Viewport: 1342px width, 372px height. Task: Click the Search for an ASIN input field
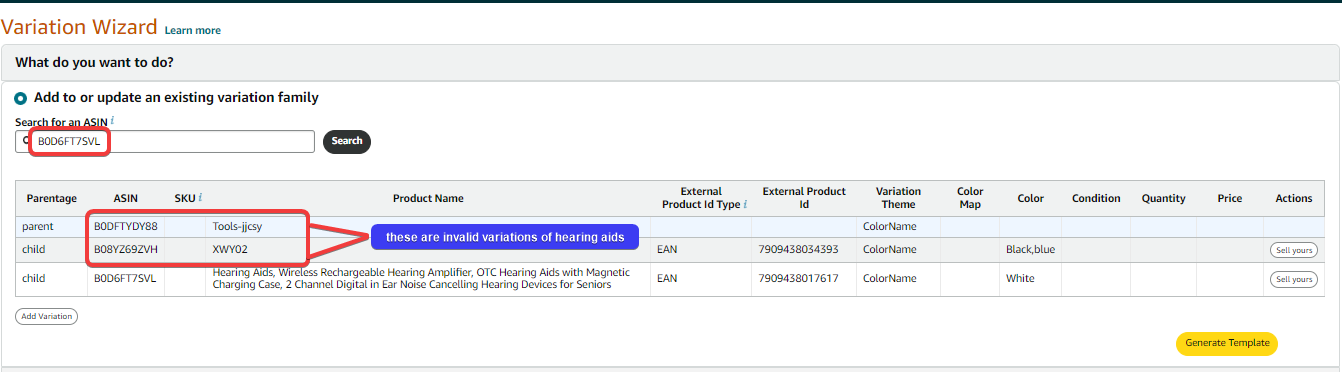(x=165, y=142)
